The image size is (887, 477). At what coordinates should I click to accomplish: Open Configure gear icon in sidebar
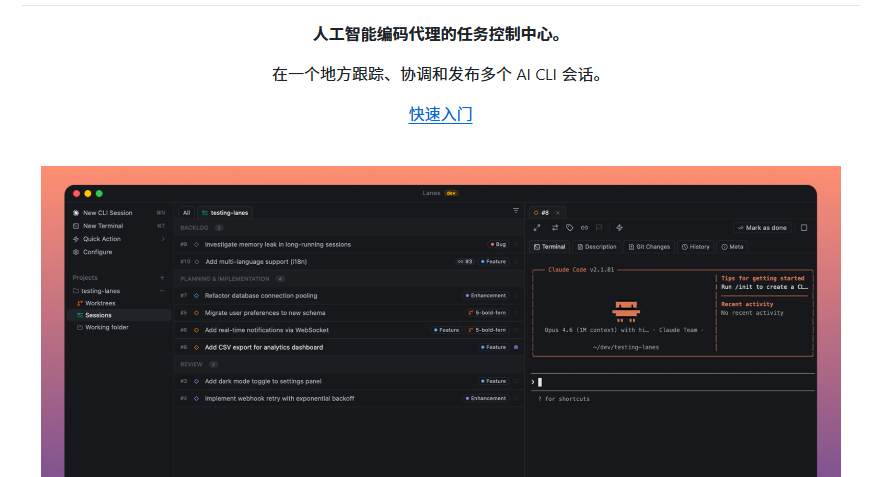(76, 252)
